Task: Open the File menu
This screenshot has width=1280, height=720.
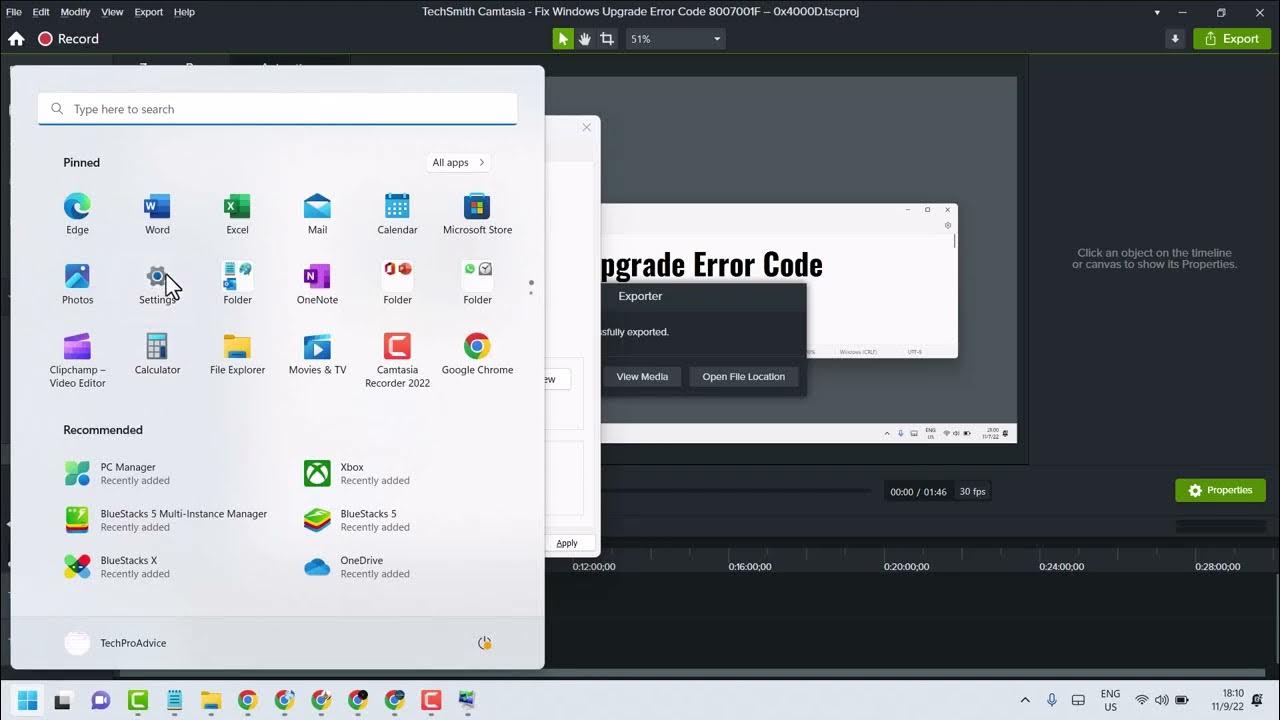Action: 14,12
